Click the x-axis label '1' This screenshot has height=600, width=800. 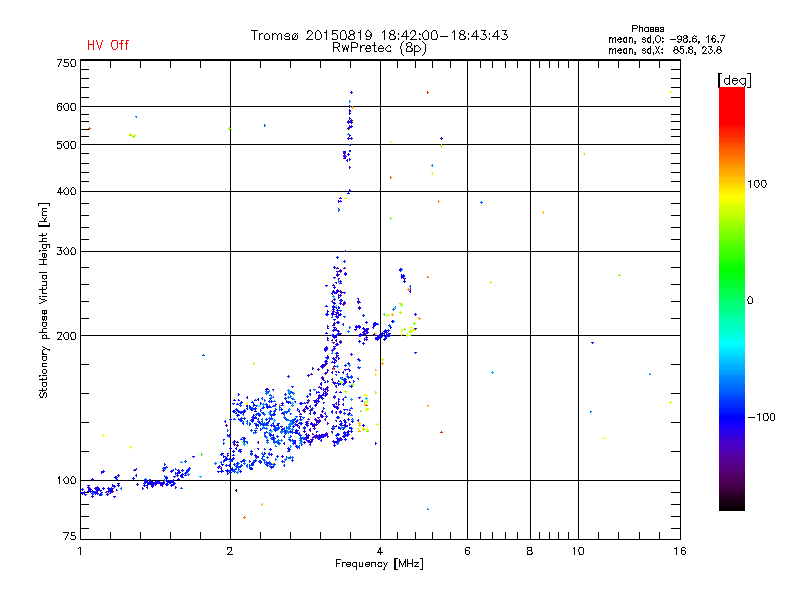pyautogui.click(x=80, y=551)
